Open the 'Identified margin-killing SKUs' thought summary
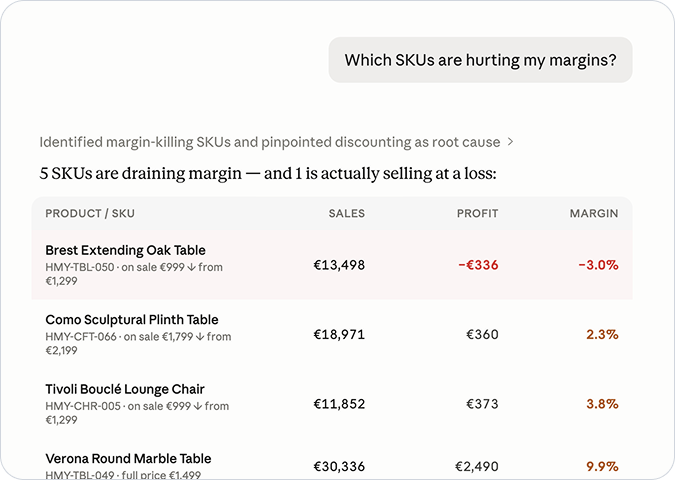This screenshot has width=675, height=480. pos(269,142)
